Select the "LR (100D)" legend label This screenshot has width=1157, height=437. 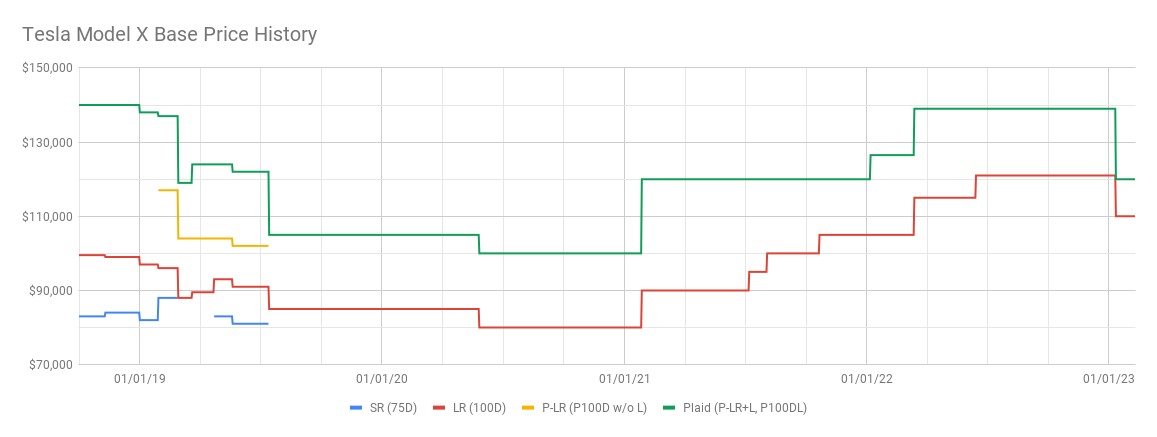[x=478, y=408]
